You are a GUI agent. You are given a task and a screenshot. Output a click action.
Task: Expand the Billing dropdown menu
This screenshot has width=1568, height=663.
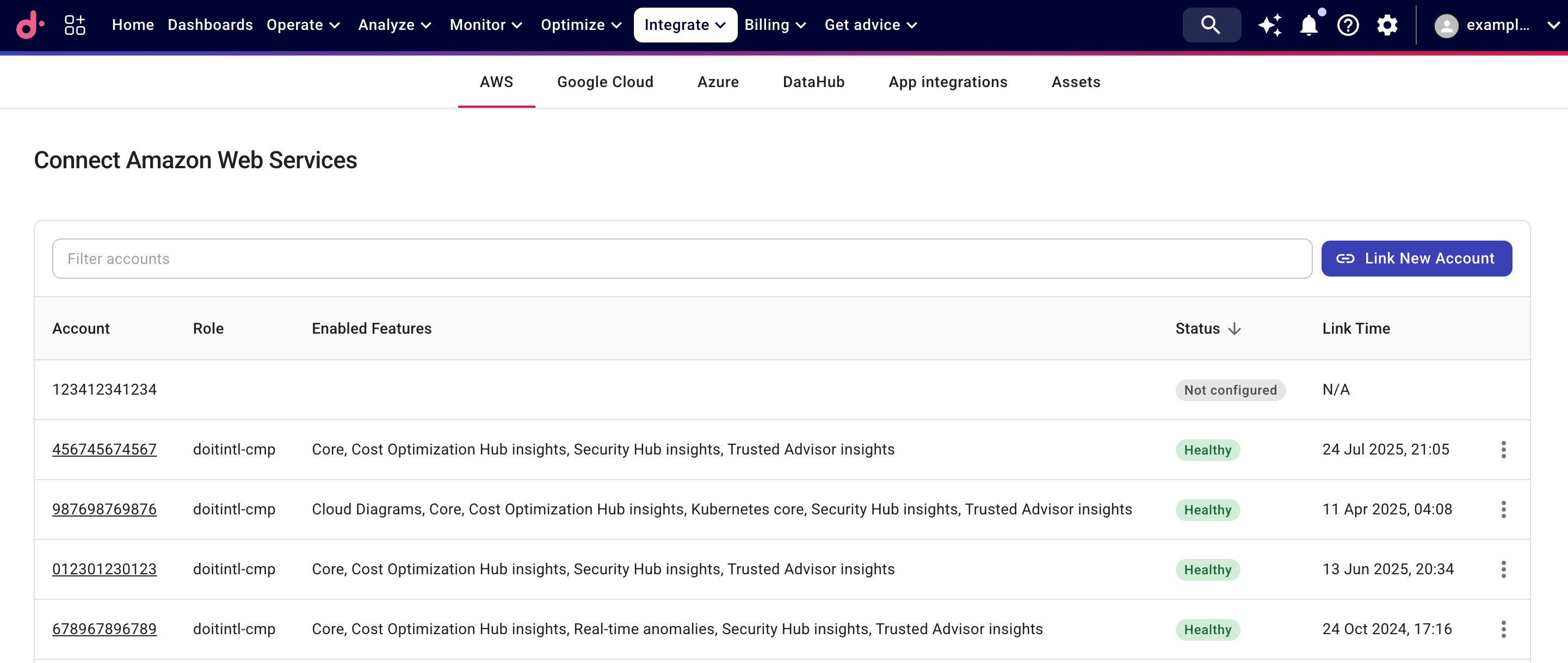pyautogui.click(x=774, y=25)
